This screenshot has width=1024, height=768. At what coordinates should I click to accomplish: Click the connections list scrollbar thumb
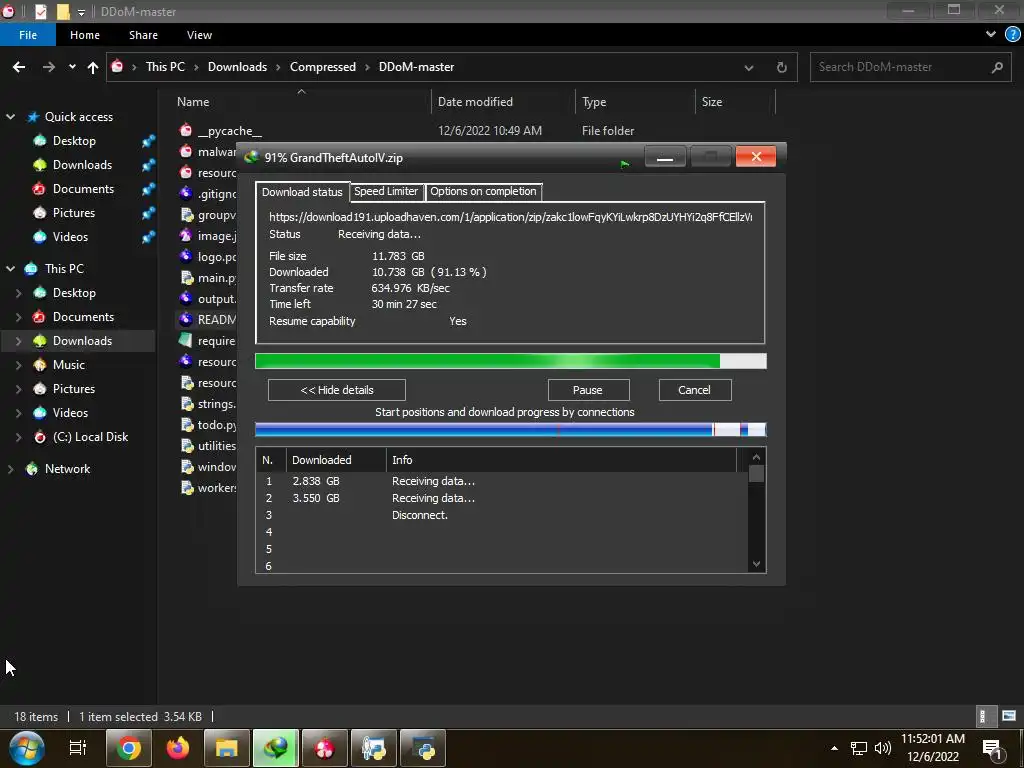(756, 473)
